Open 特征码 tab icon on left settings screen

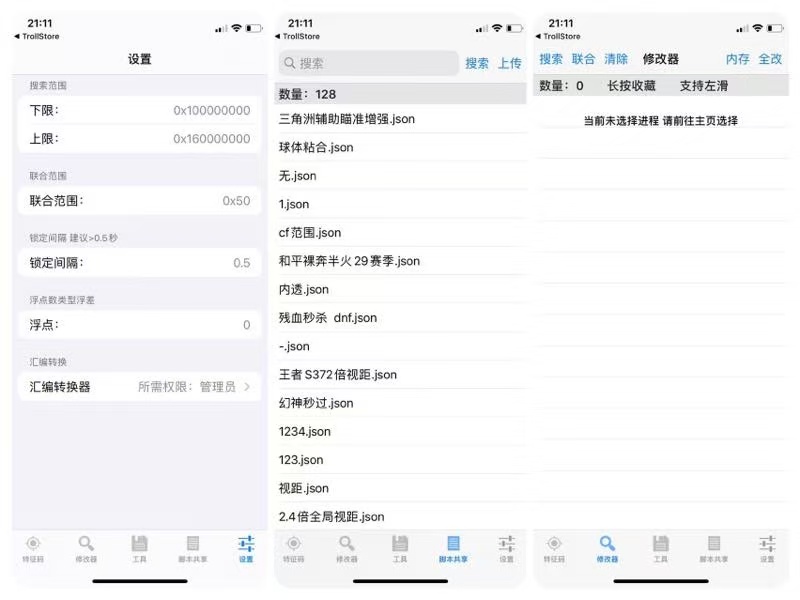33,548
